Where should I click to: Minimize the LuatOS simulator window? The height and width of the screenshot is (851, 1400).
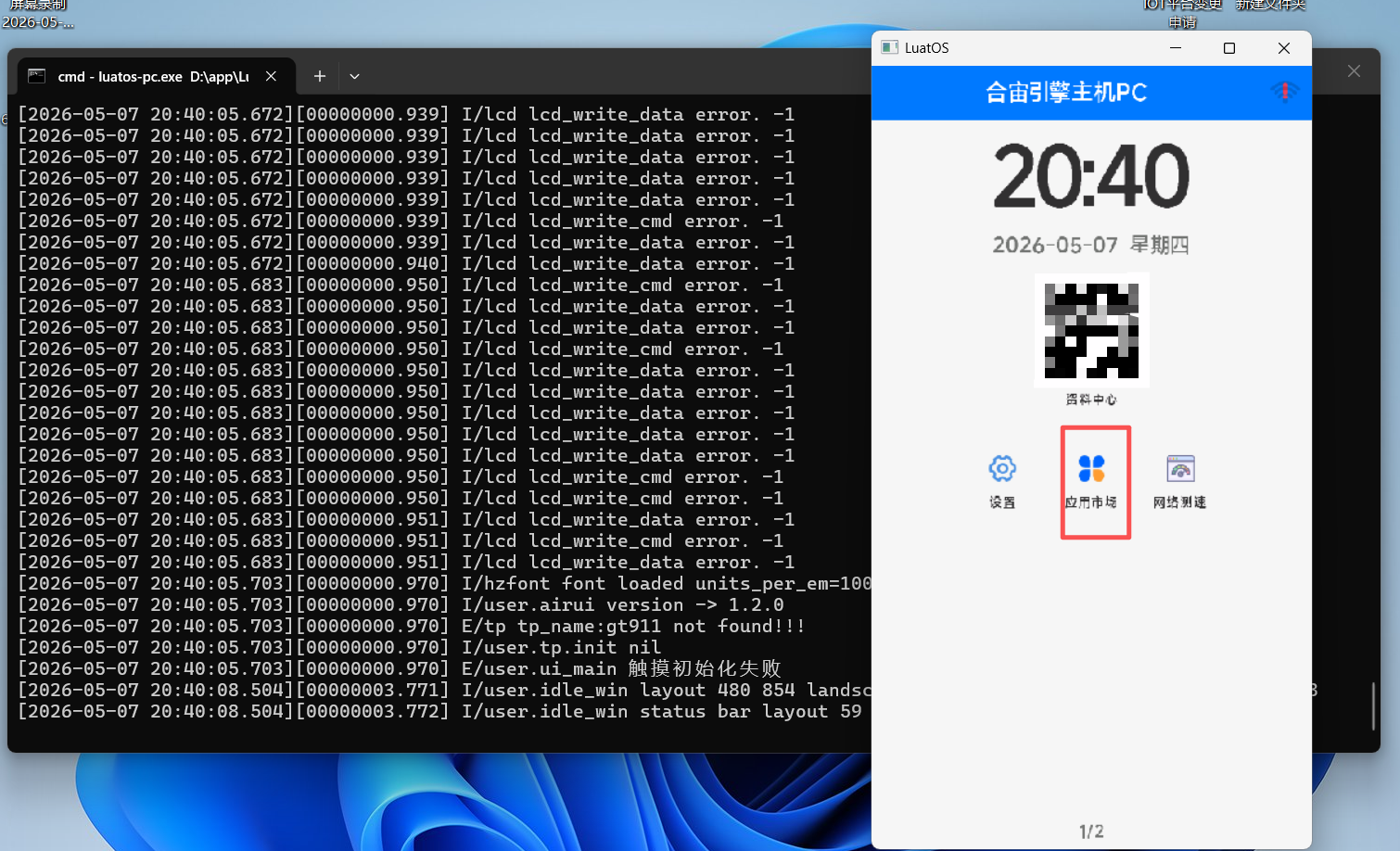[x=1176, y=48]
